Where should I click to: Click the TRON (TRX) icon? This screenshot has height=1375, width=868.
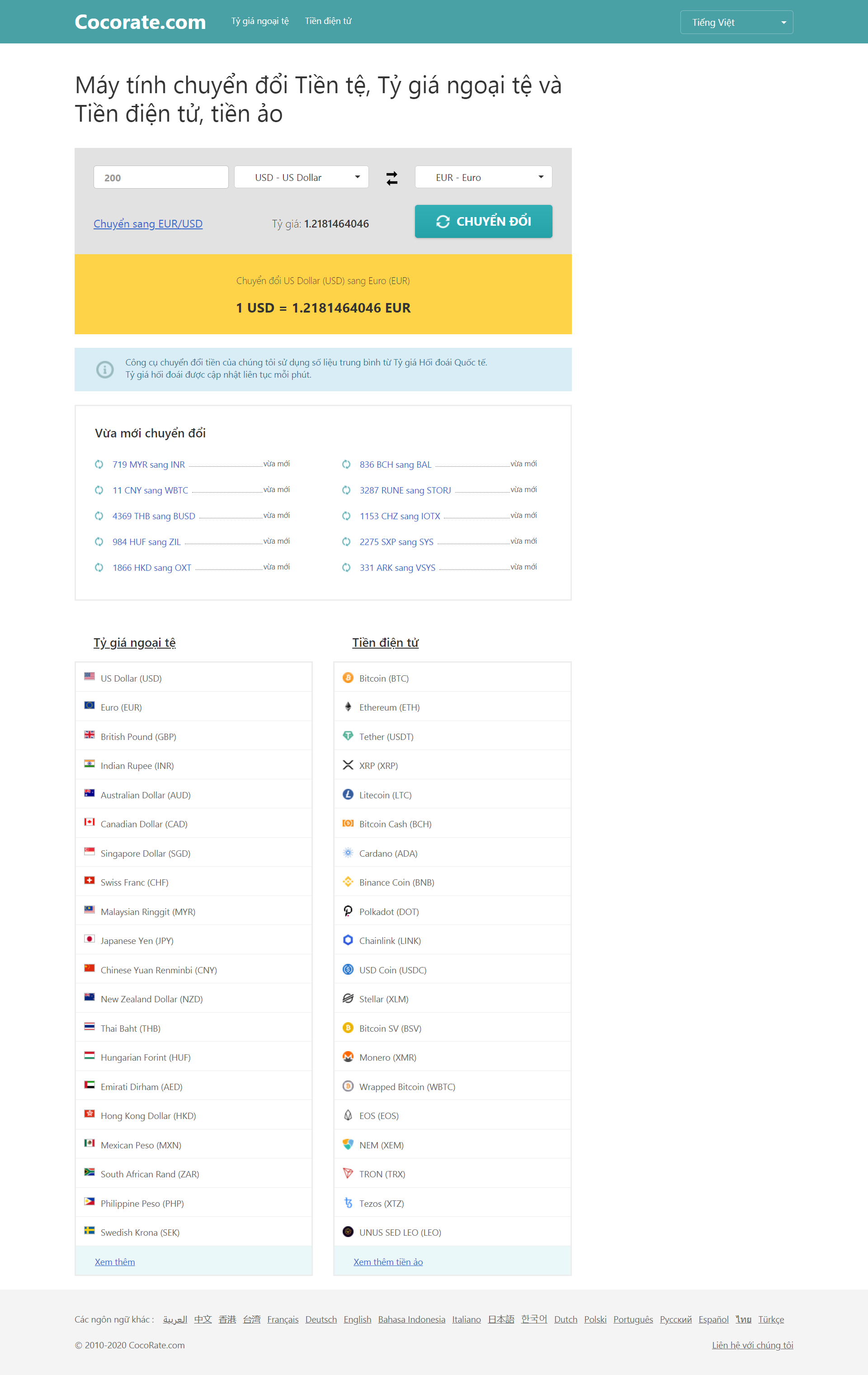point(348,1173)
